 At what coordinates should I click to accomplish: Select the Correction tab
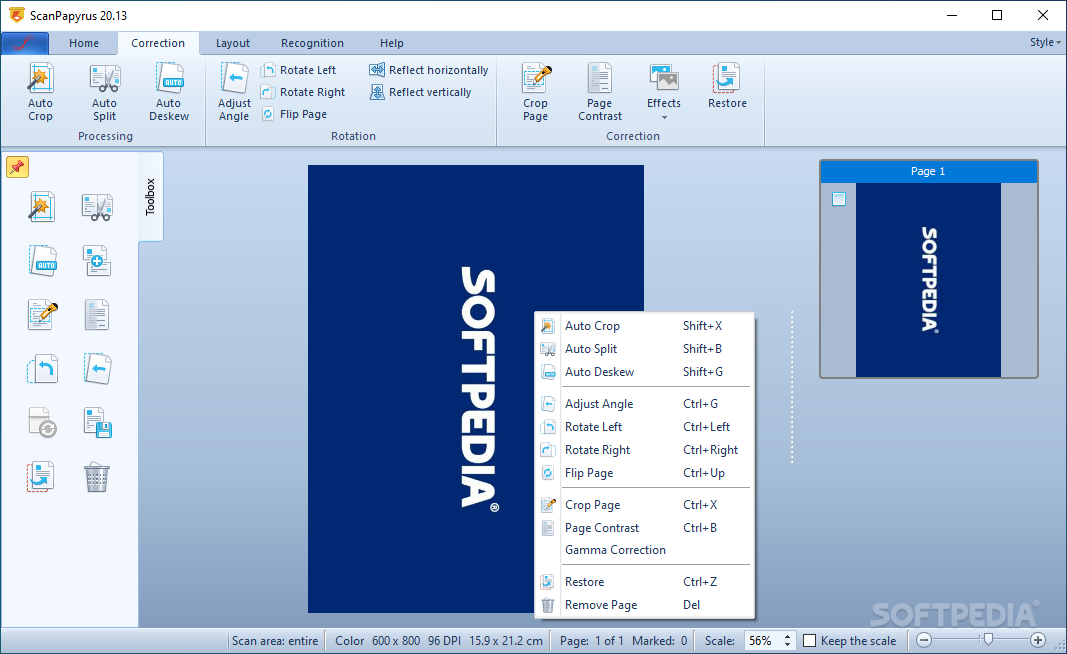pyautogui.click(x=158, y=43)
